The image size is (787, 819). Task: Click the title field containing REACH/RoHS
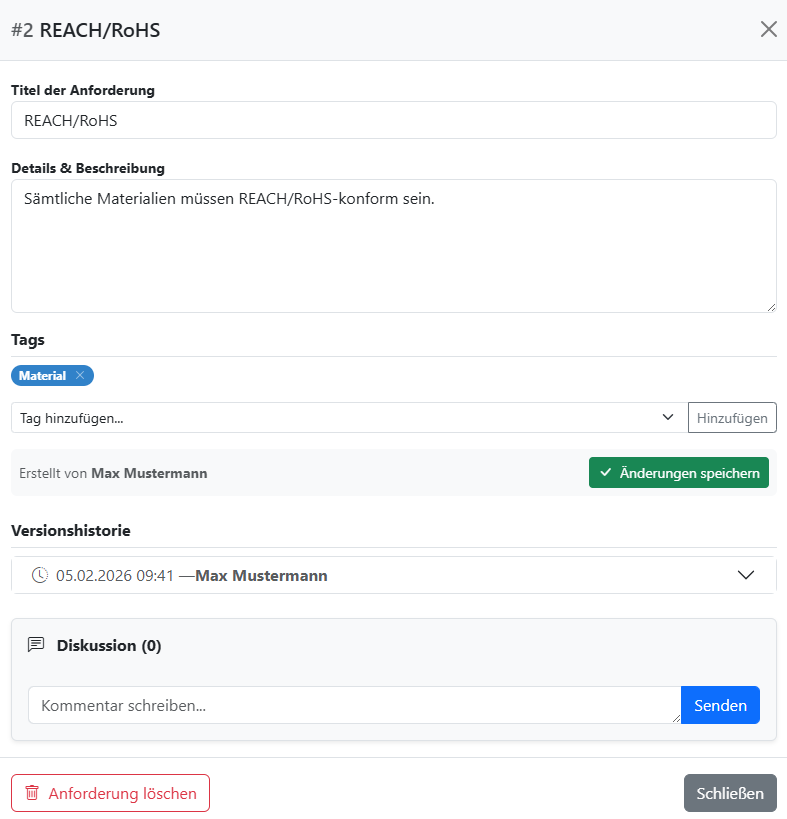[393, 120]
